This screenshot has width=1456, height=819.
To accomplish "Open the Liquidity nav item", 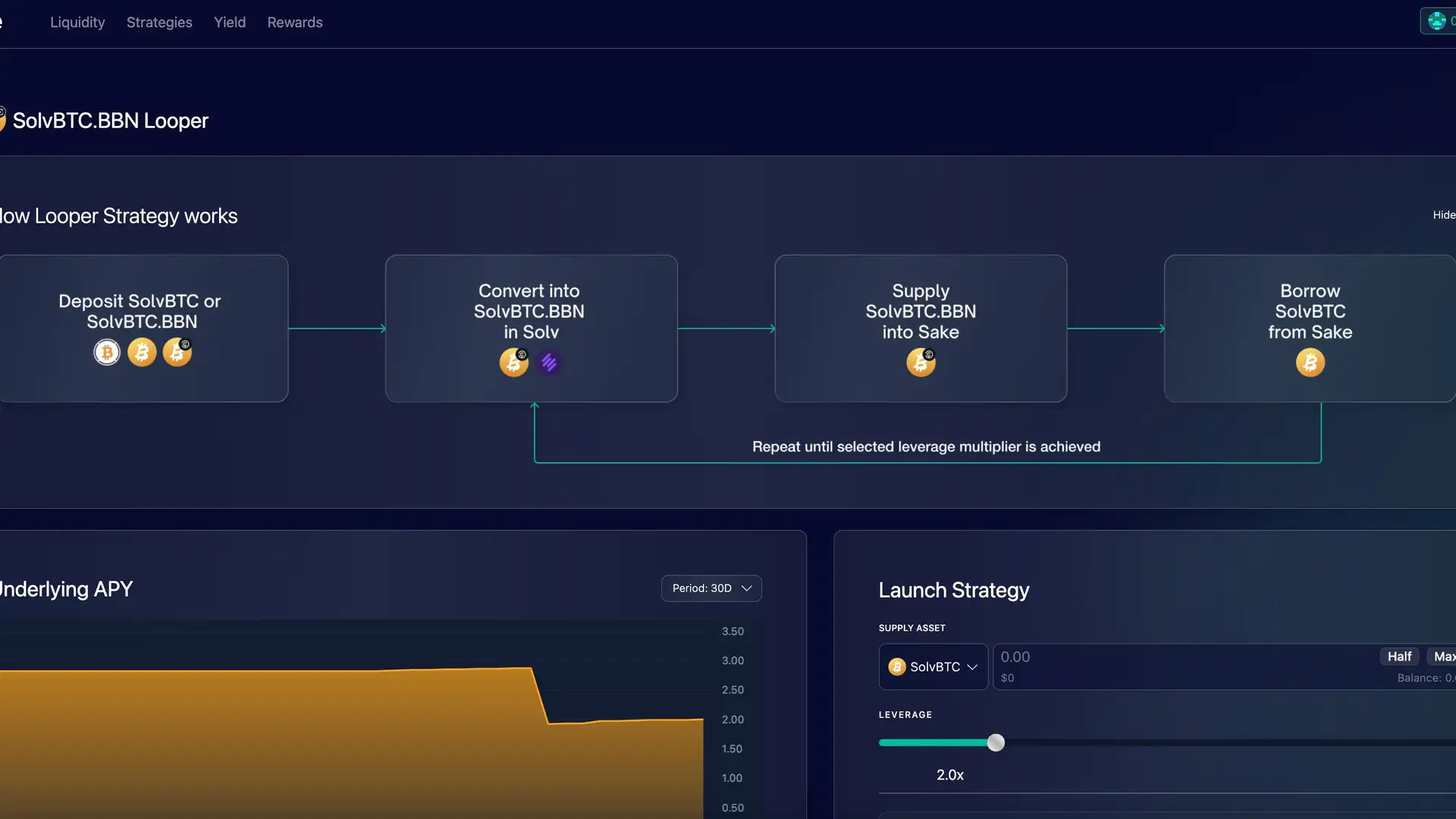I will click(x=77, y=23).
